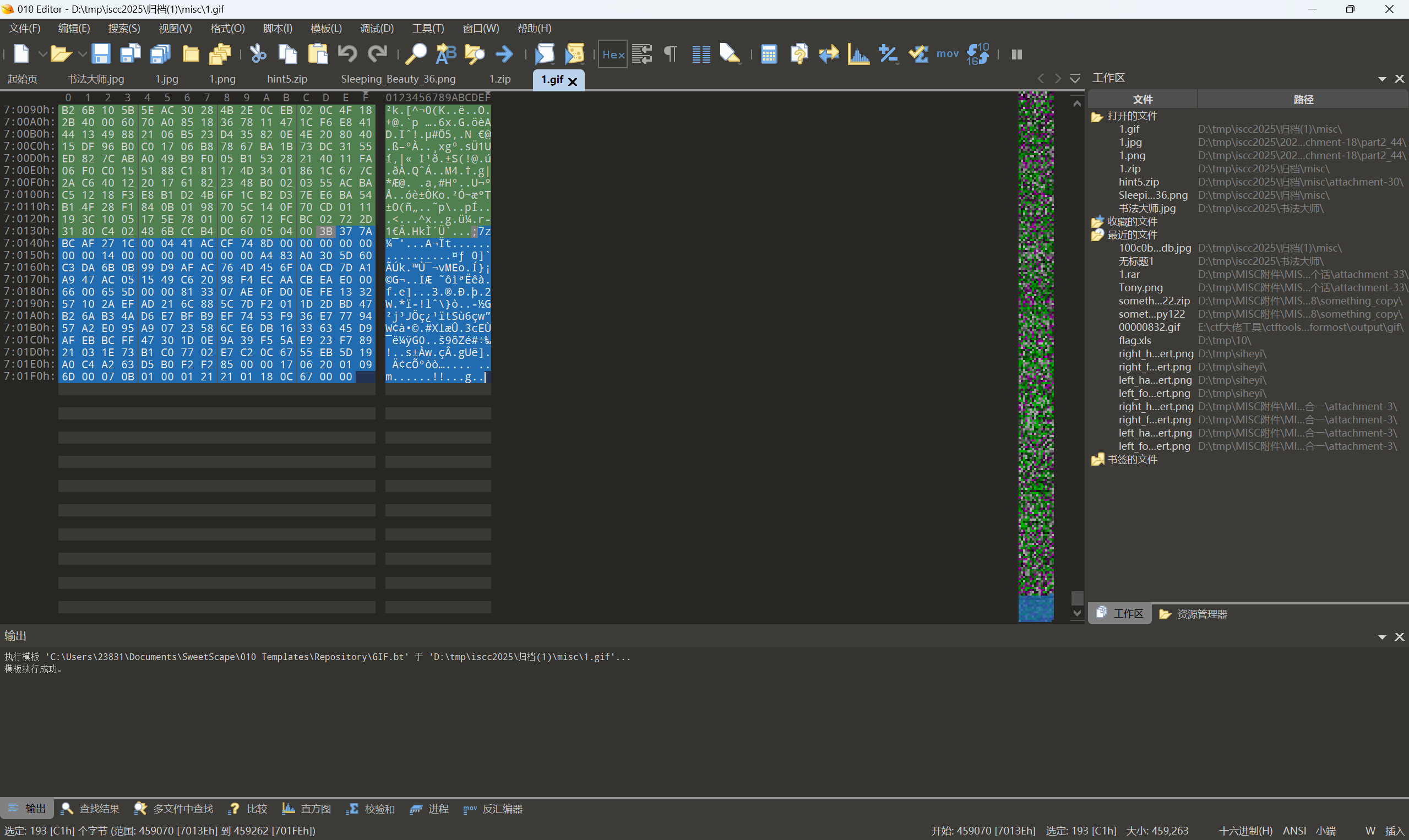This screenshot has width=1409, height=840.
Task: Click the Close File icon
Action: [x=191, y=54]
